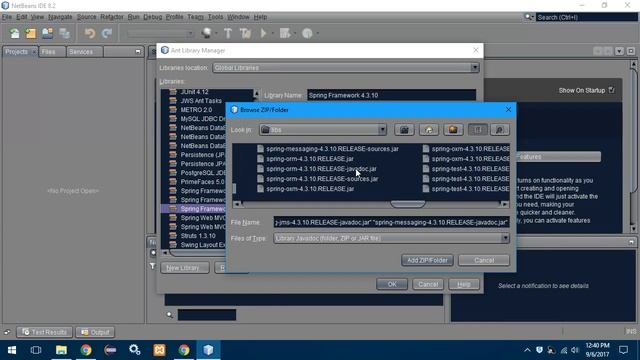This screenshot has width=640, height=360.
Task: Open the Libraries location dropdown
Action: (474, 68)
